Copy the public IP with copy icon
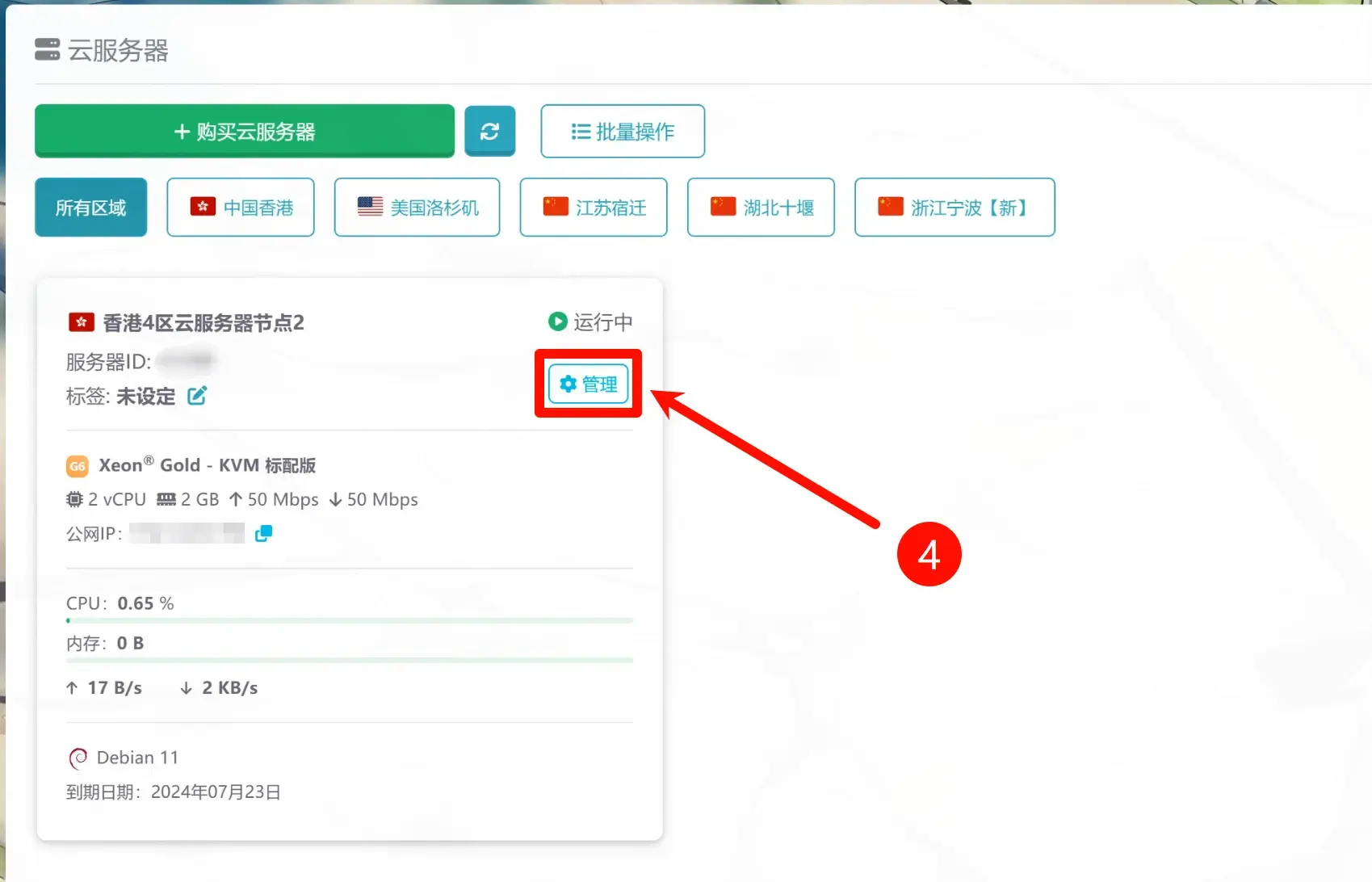 point(263,533)
